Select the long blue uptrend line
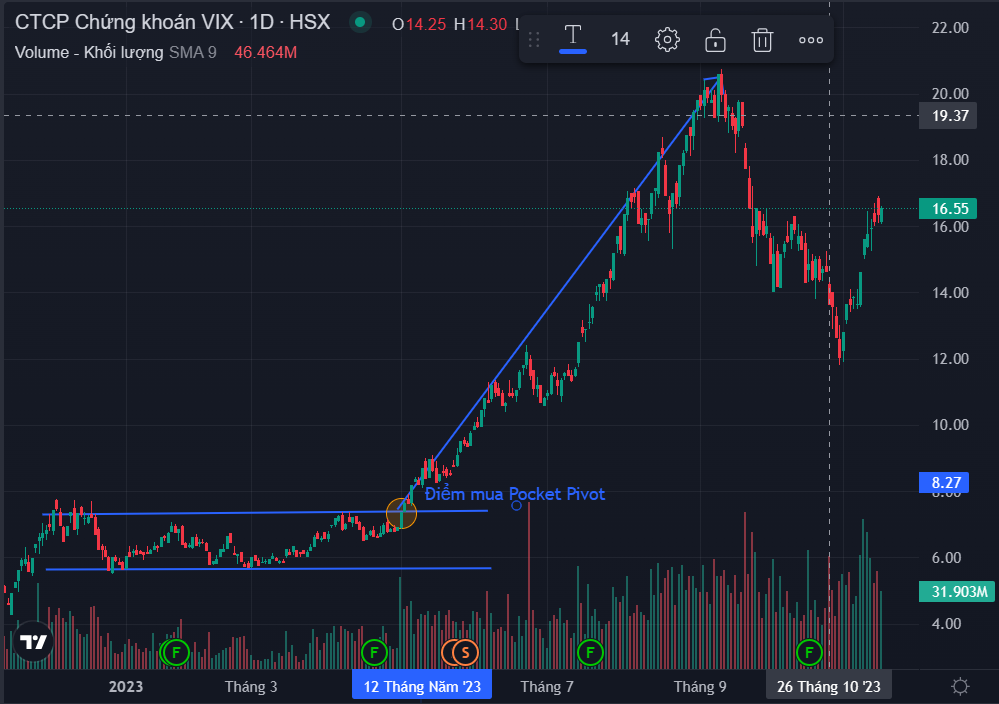This screenshot has height=704, width=999. 561,294
